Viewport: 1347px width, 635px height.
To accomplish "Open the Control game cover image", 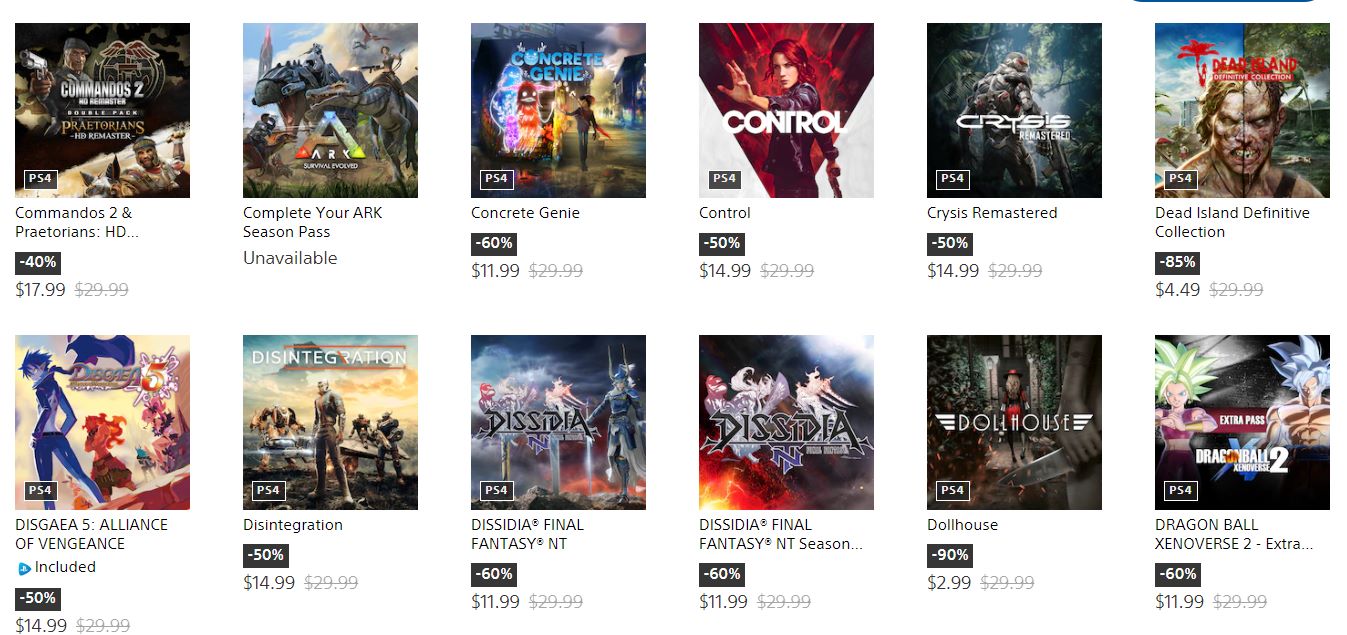I will [786, 110].
